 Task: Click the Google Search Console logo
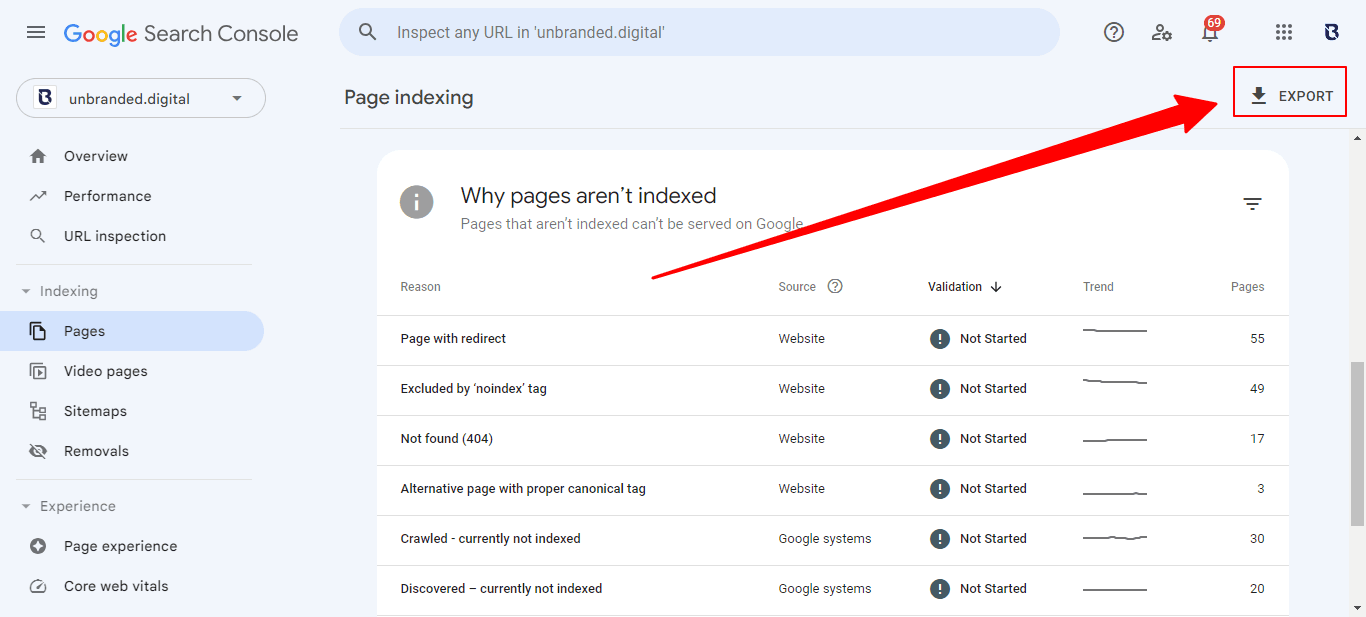(181, 33)
